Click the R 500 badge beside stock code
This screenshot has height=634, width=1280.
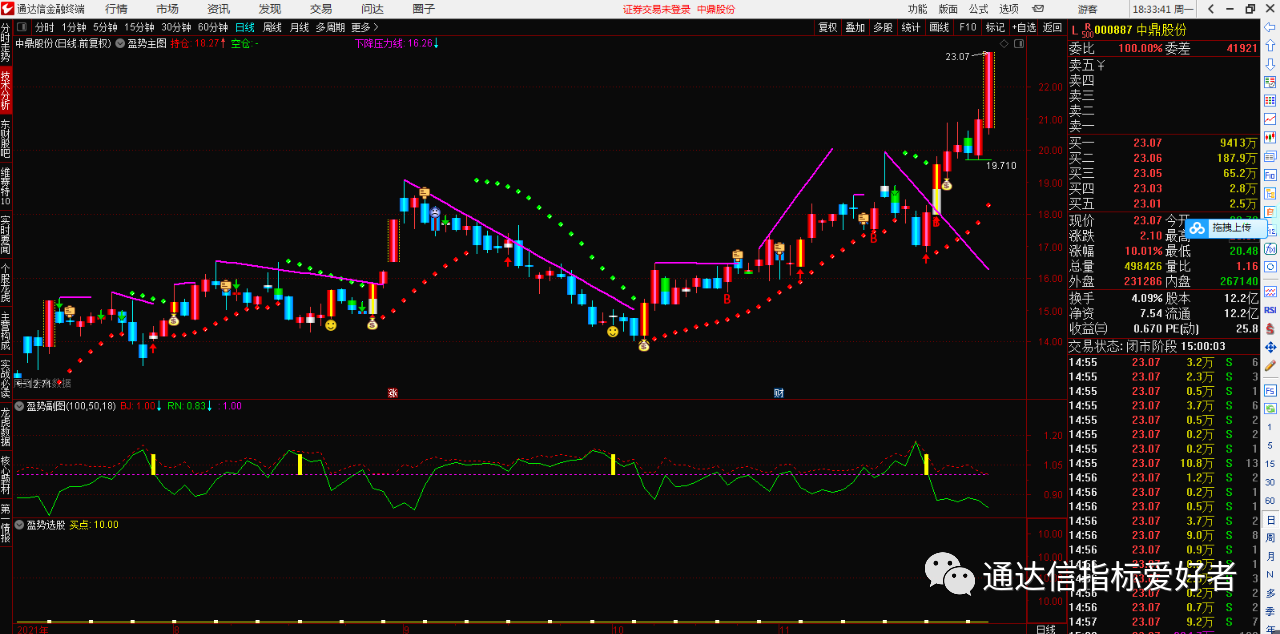point(1087,31)
